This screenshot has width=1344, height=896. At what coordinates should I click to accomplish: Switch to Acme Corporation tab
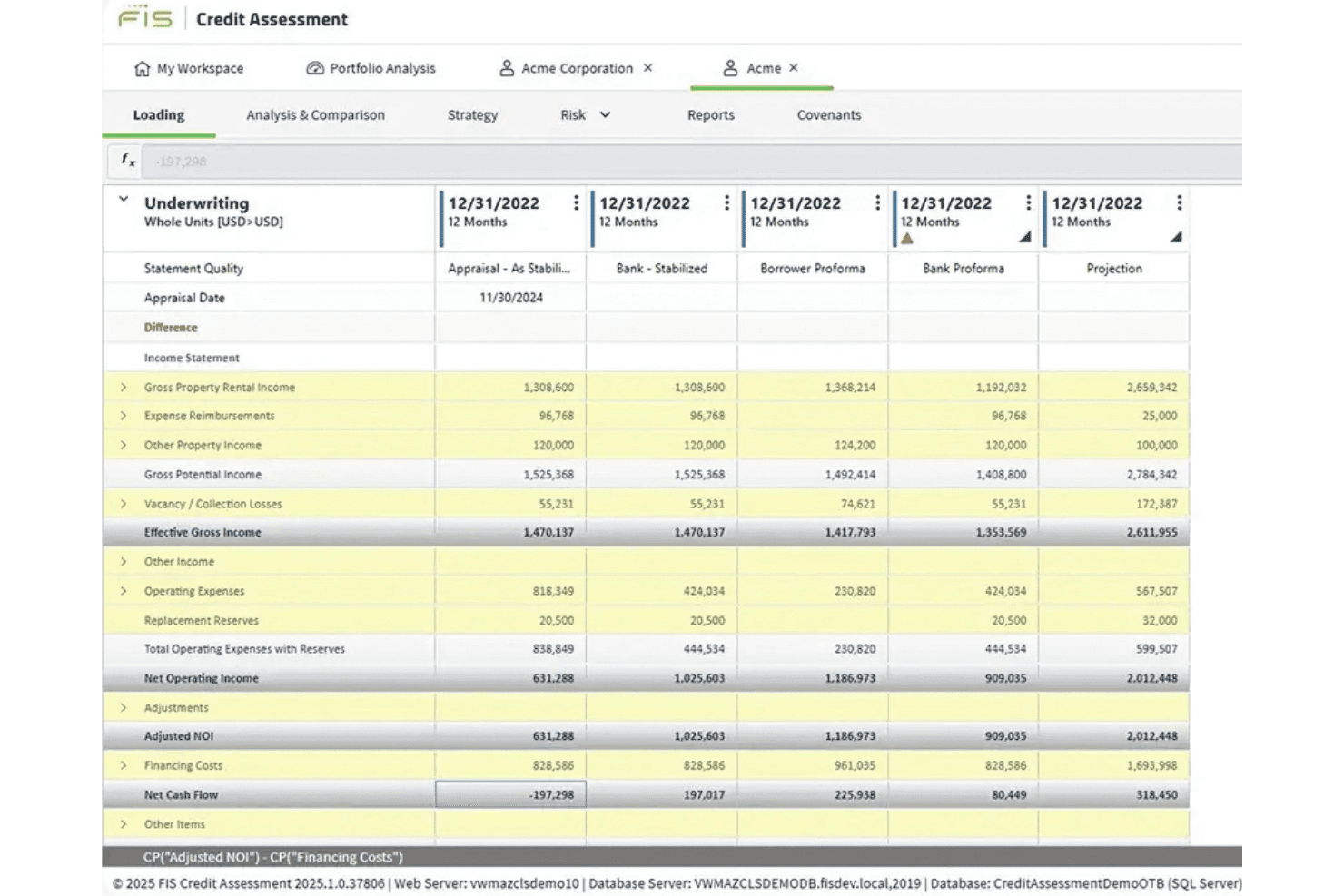pyautogui.click(x=566, y=68)
